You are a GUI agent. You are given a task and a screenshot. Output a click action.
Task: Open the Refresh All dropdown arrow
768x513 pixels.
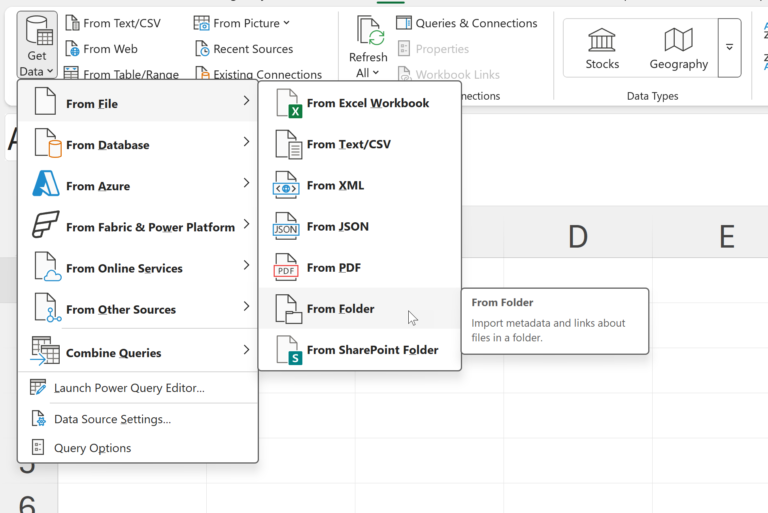click(375, 73)
